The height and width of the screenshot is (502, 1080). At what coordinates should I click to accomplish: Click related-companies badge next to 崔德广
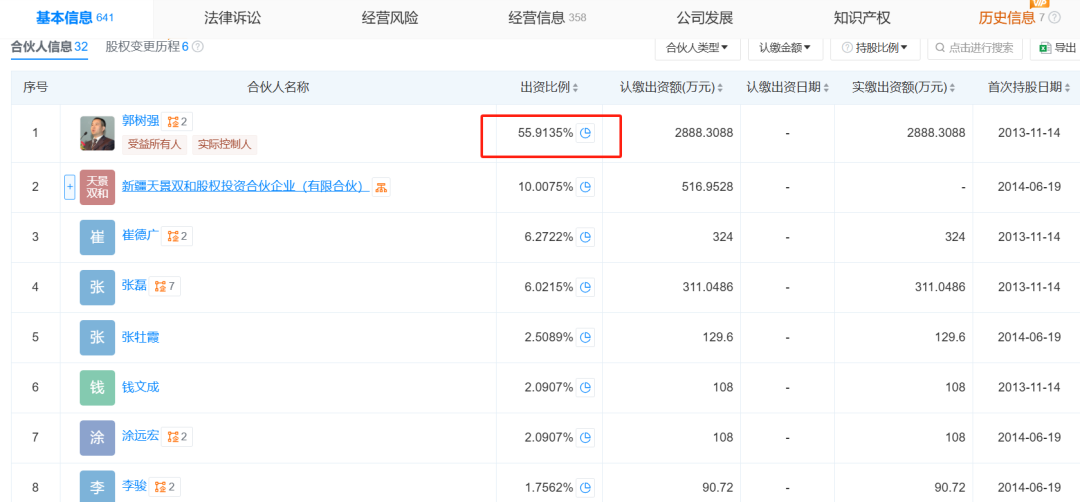178,236
